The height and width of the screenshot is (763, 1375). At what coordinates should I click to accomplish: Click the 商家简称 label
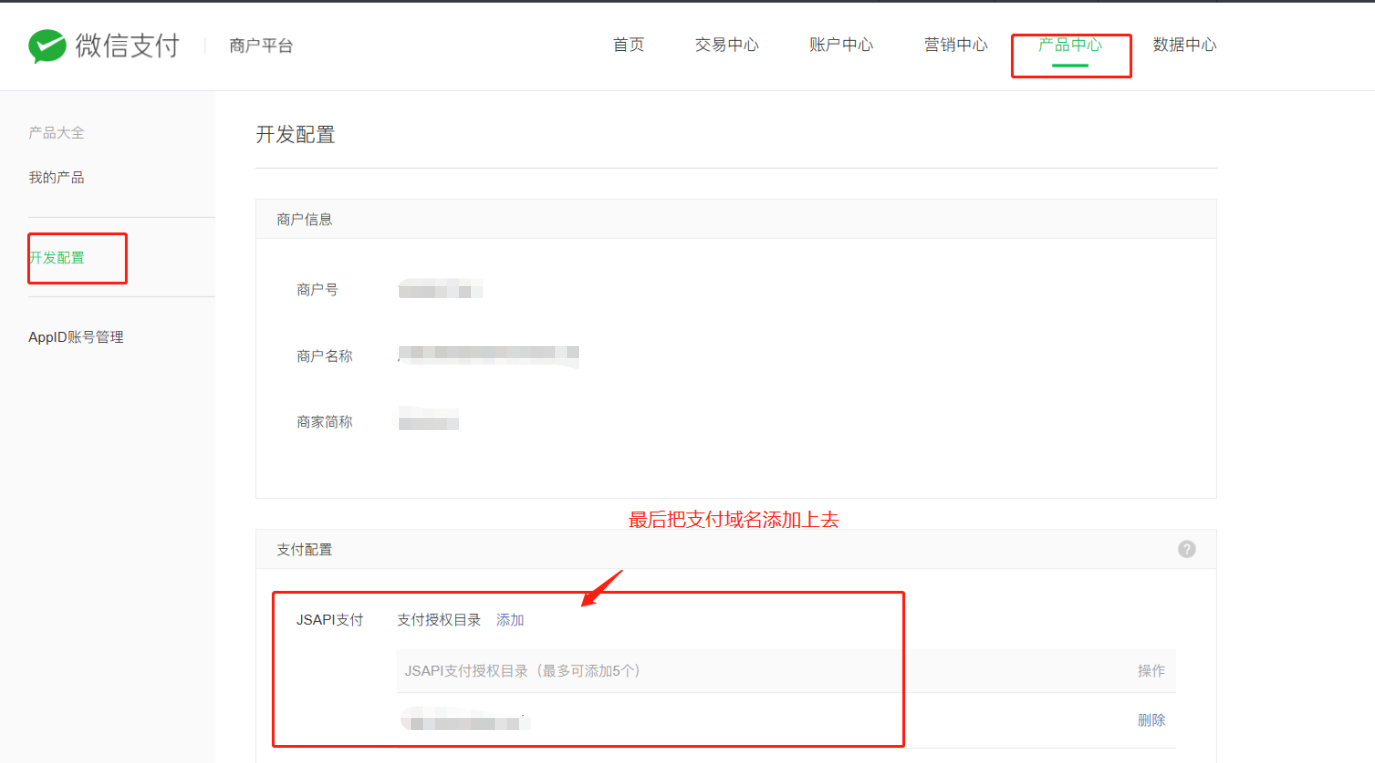coord(324,422)
